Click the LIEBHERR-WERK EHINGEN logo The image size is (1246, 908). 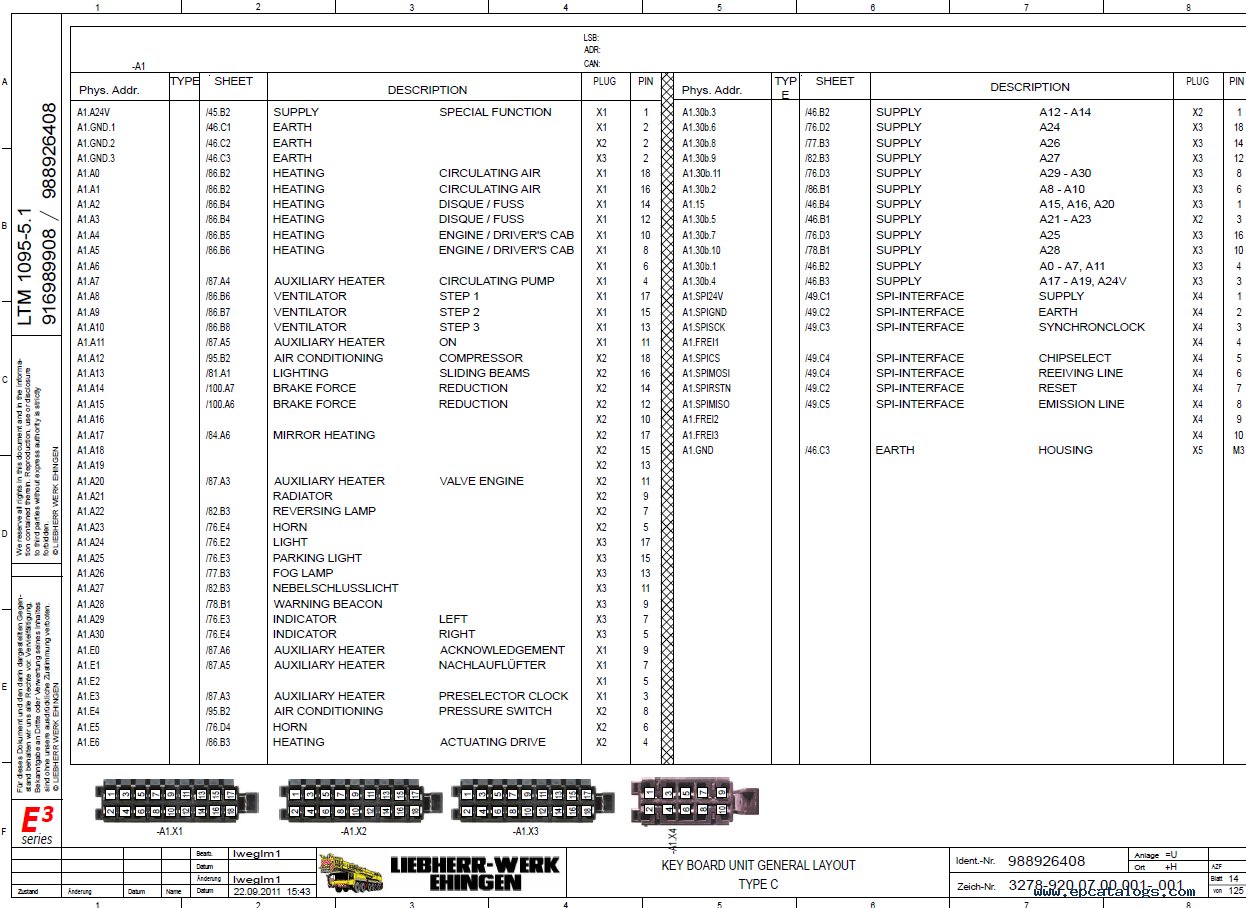[x=474, y=872]
